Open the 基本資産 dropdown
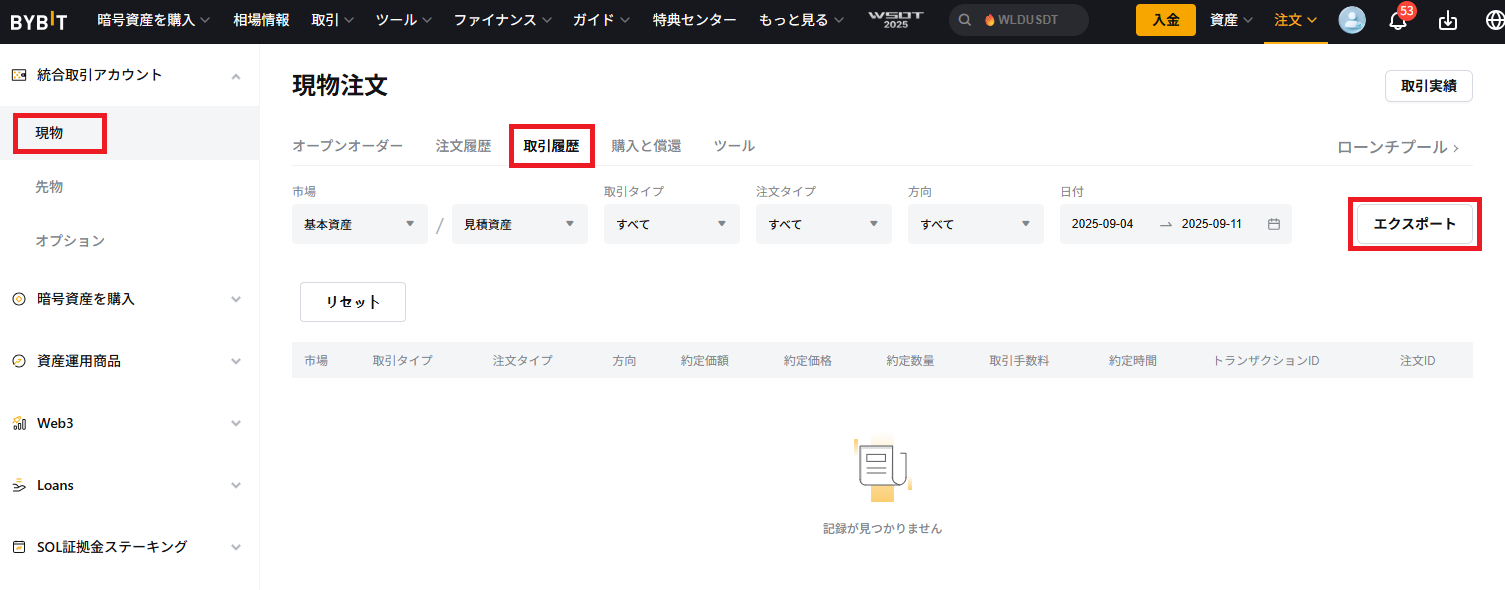The height and width of the screenshot is (590, 1505). click(359, 224)
